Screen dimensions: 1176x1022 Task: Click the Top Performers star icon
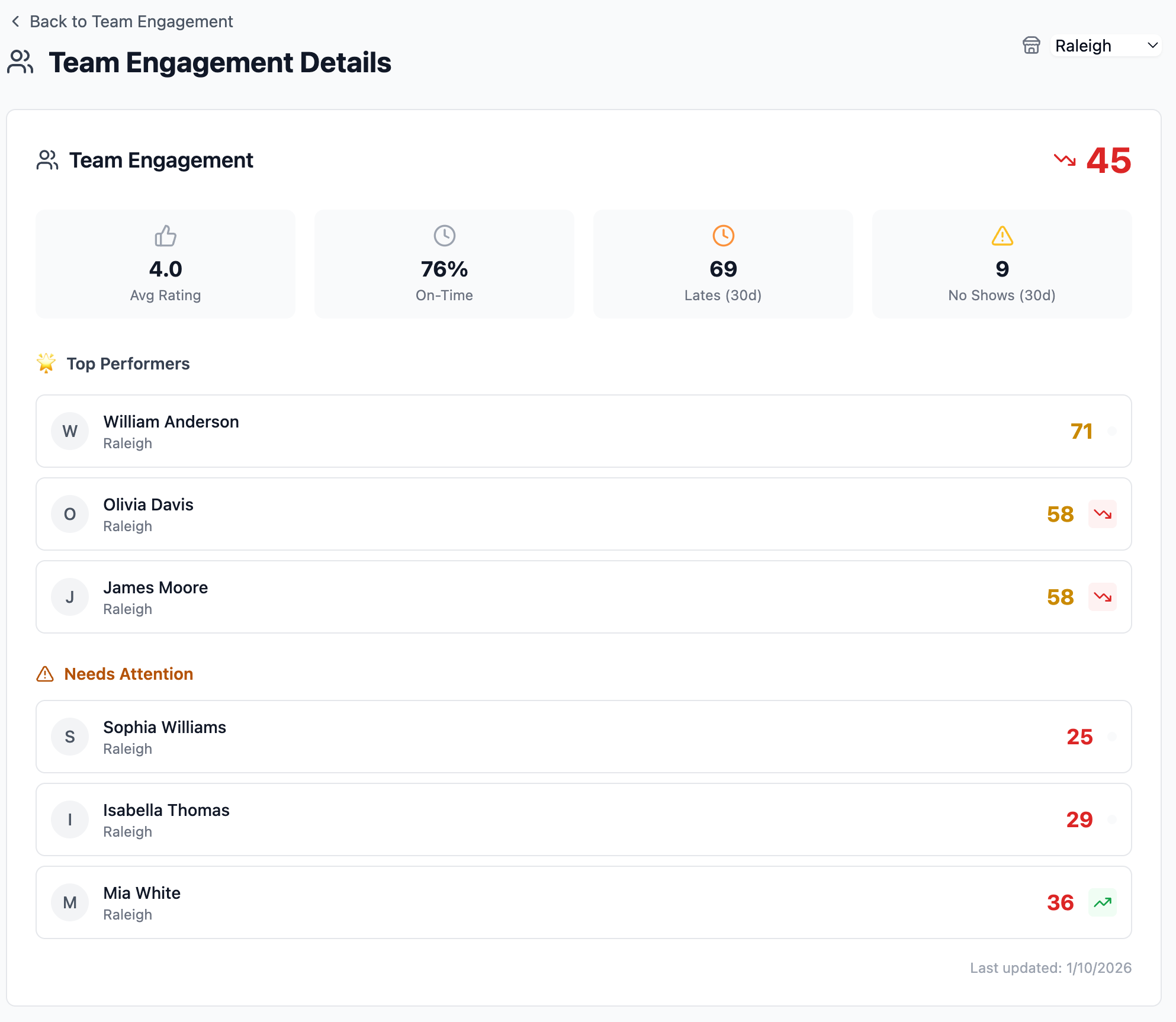pyautogui.click(x=46, y=363)
